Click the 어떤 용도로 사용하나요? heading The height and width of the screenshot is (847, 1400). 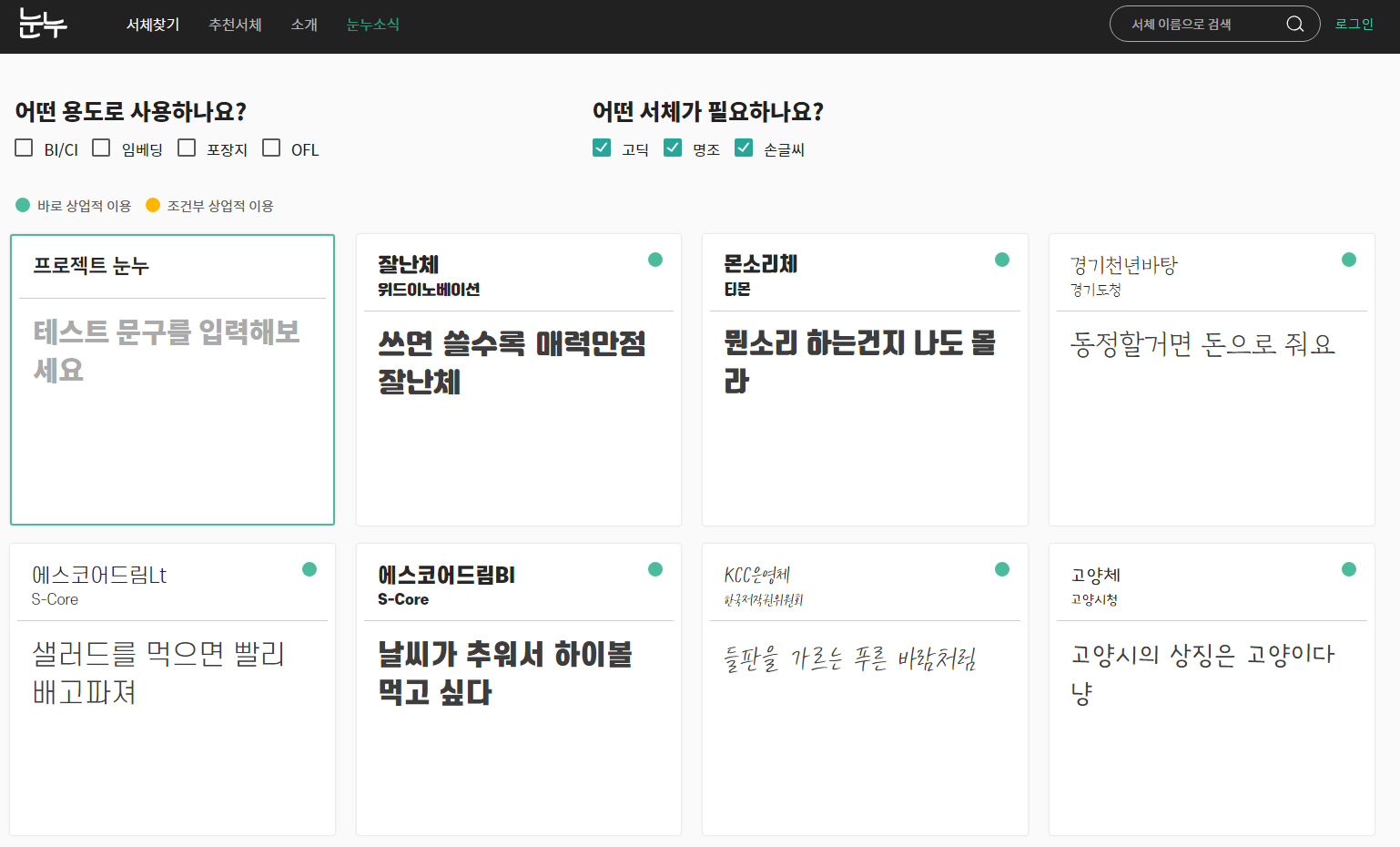[131, 111]
